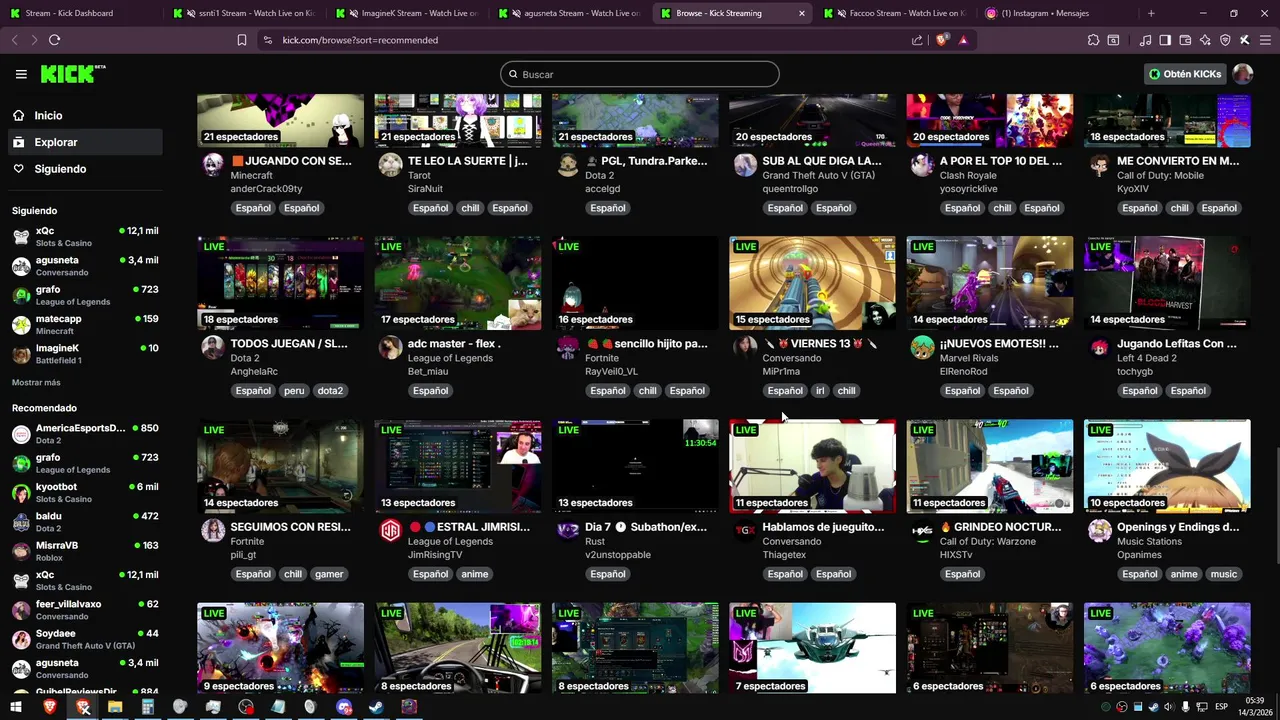1280x720 pixels.
Task: Open the Marvel Rivals category link
Action: tap(970, 358)
